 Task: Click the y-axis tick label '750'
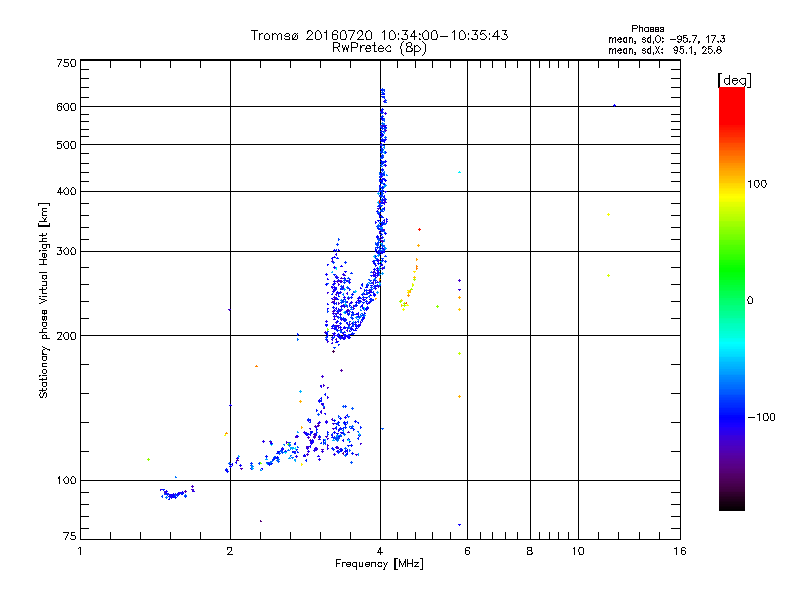click(66, 63)
